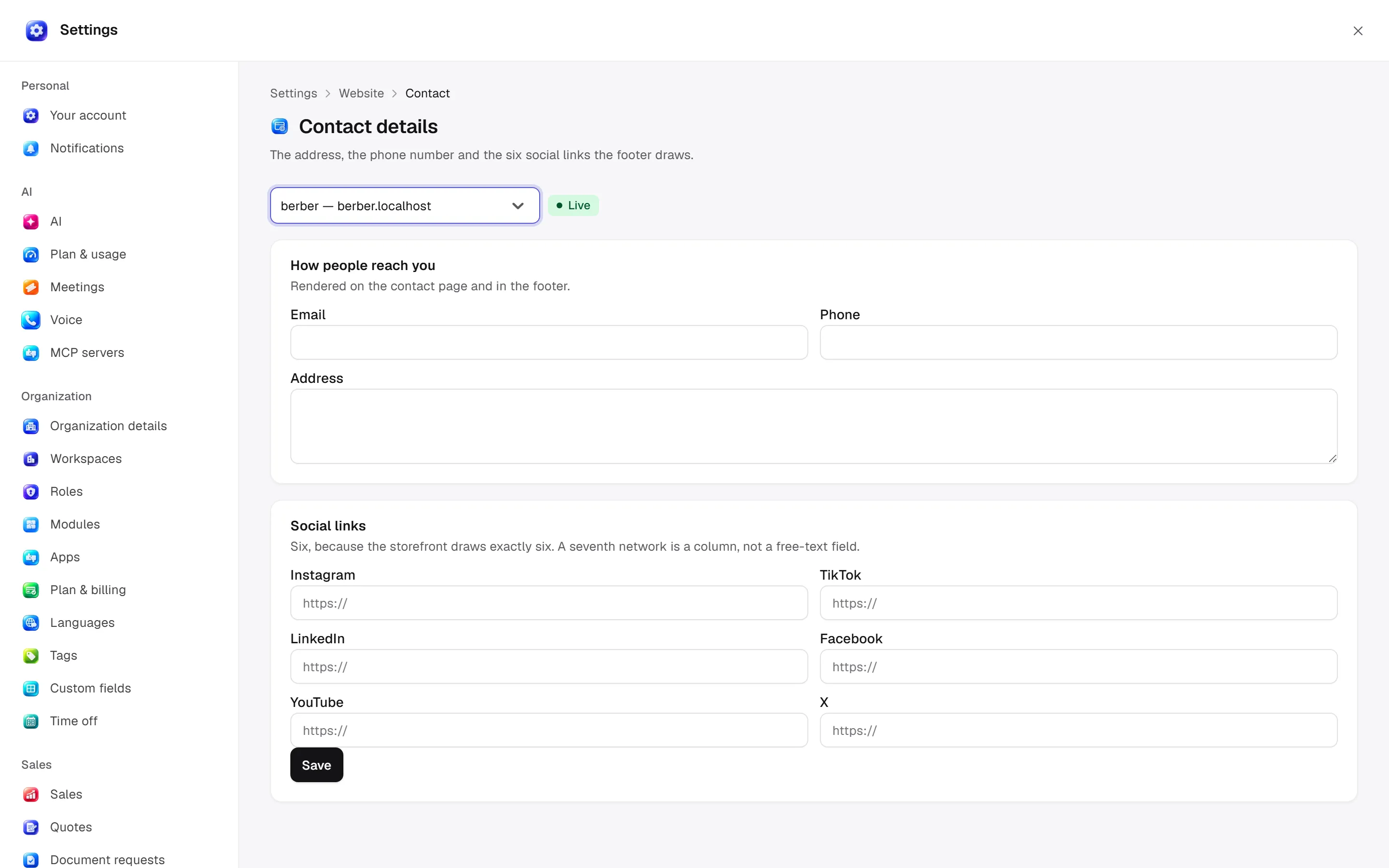Image resolution: width=1389 pixels, height=868 pixels.
Task: Click the Quotes document icon
Action: [31, 827]
